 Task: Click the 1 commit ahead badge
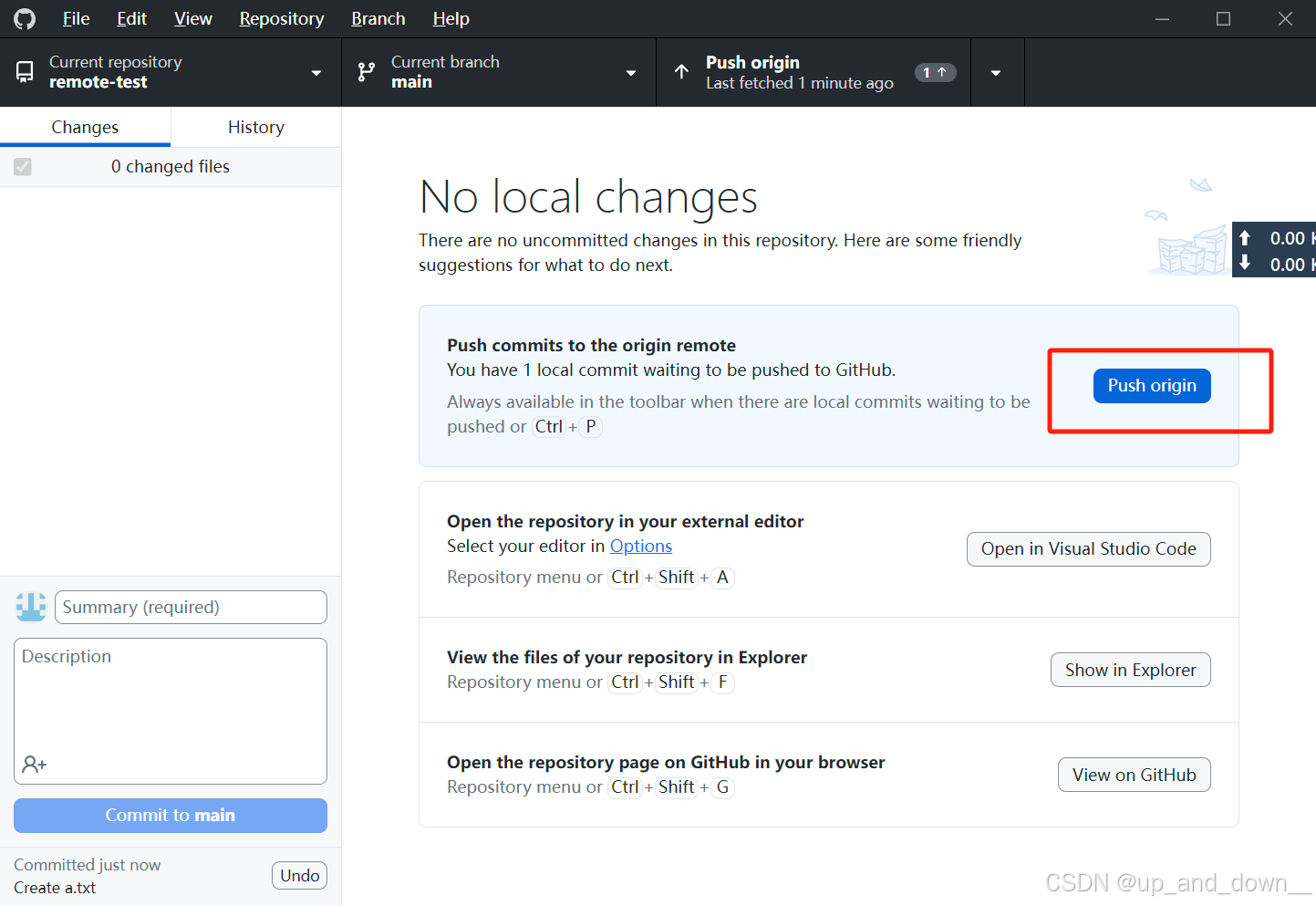pos(935,72)
